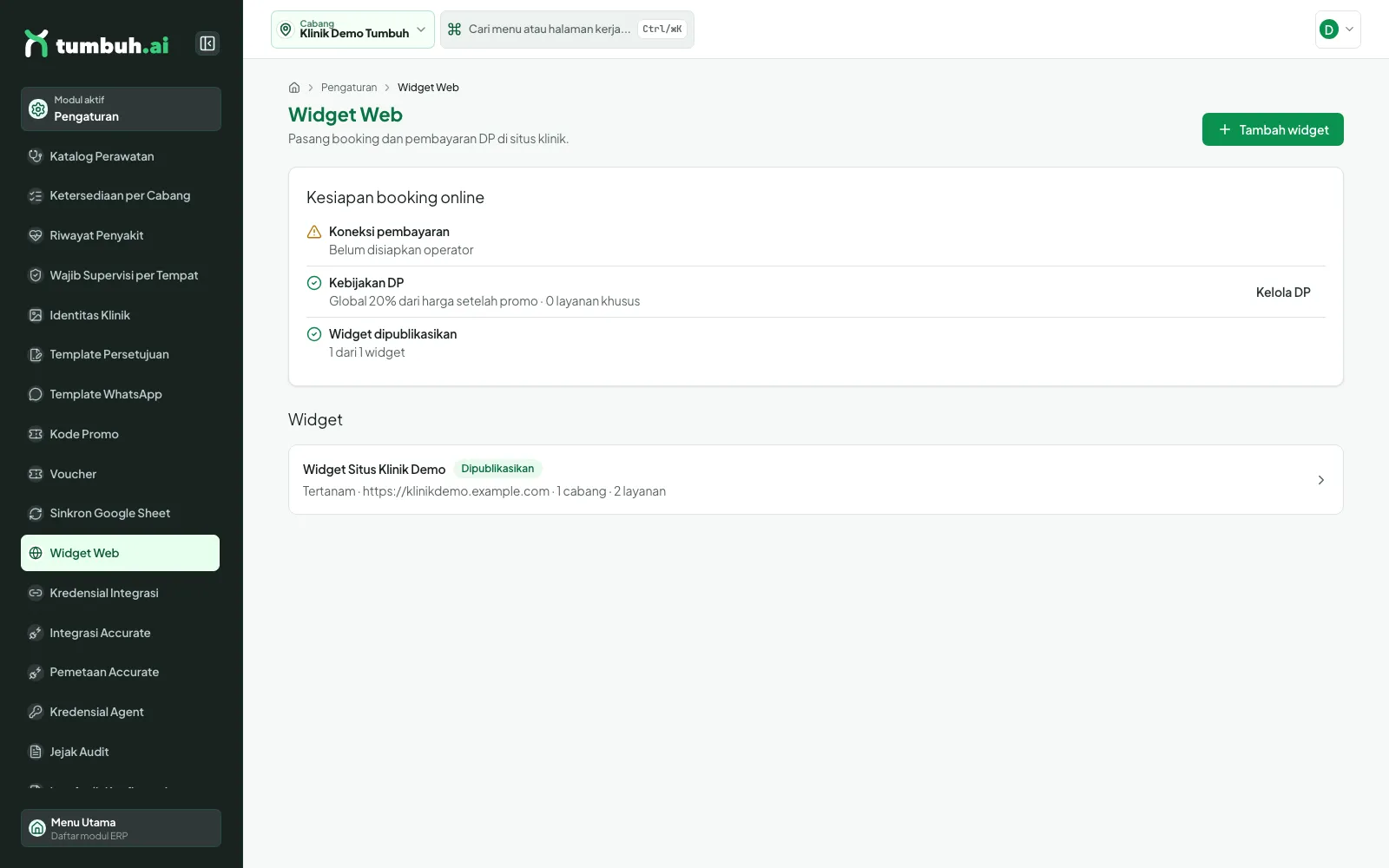Click the Belum disiapkan operator status text

[401, 250]
